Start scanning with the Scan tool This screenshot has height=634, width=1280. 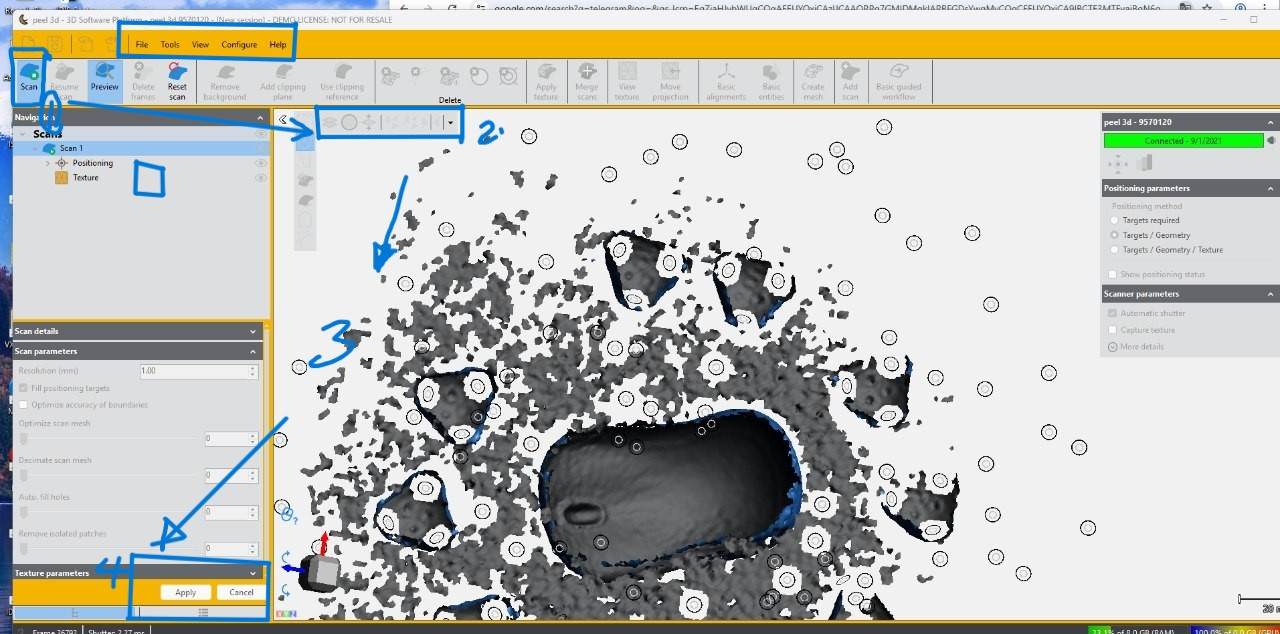(x=29, y=80)
